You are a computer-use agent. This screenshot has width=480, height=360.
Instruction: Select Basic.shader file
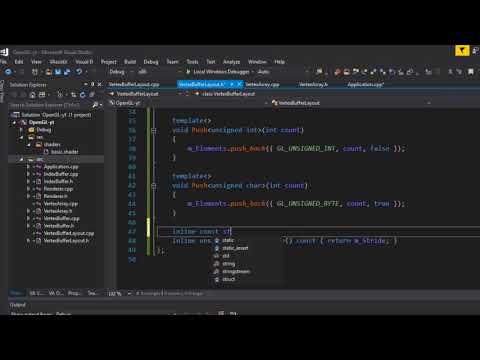[x=64, y=152]
